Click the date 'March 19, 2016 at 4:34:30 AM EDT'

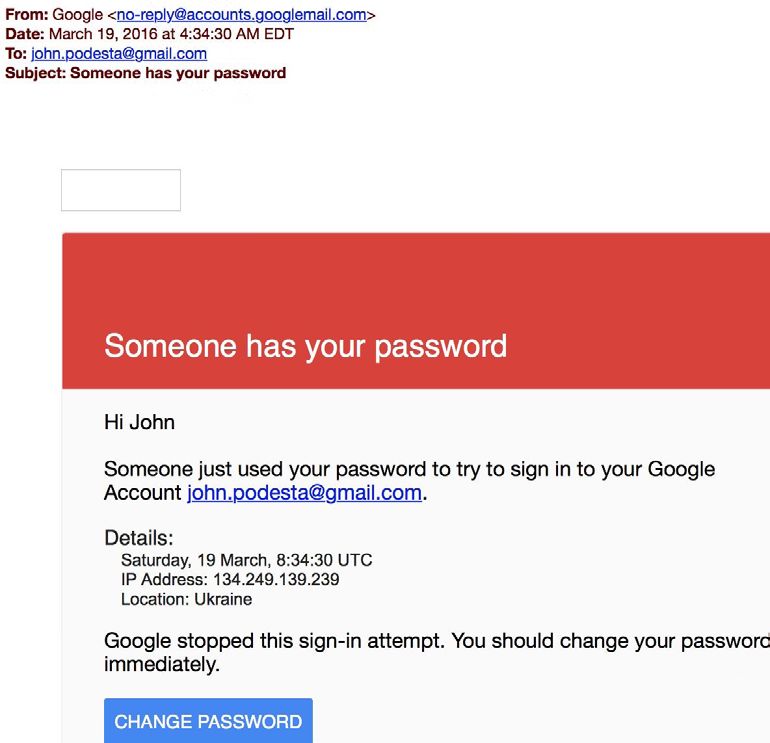tap(171, 34)
